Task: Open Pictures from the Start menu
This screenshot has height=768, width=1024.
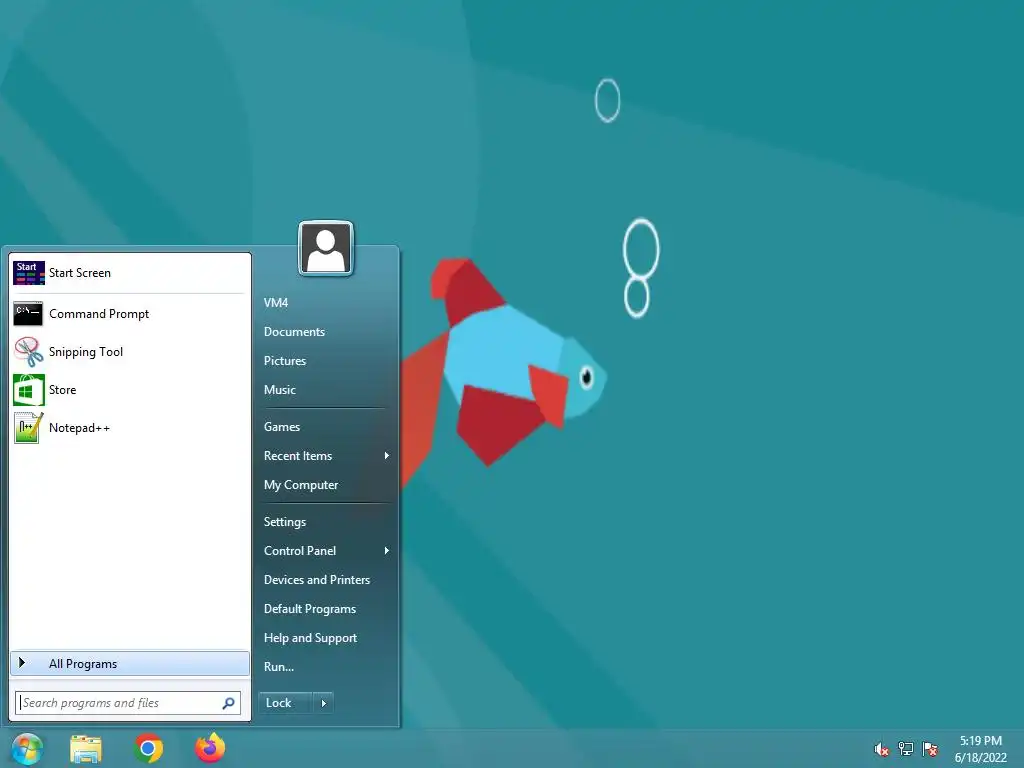Action: click(x=285, y=360)
